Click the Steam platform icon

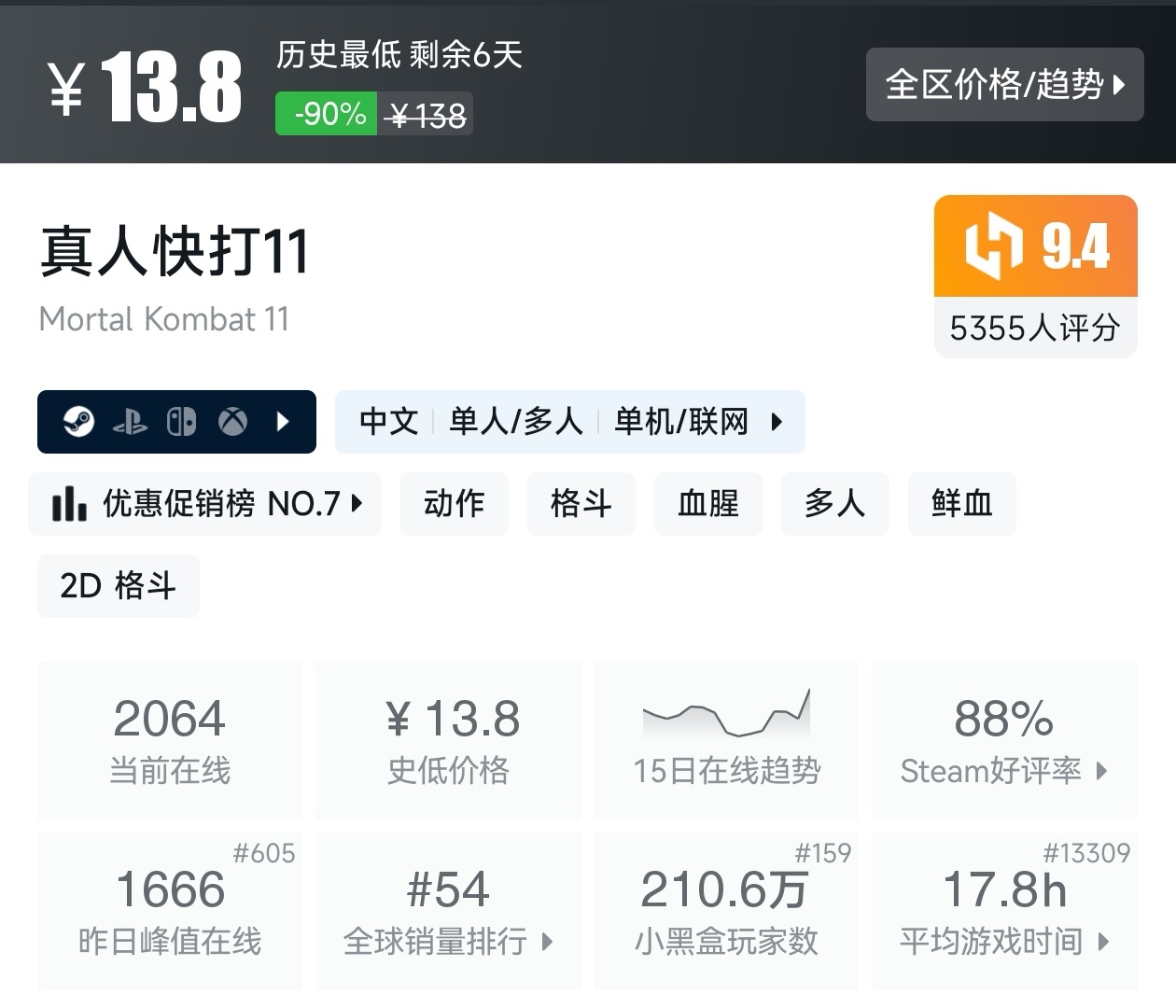tap(78, 422)
